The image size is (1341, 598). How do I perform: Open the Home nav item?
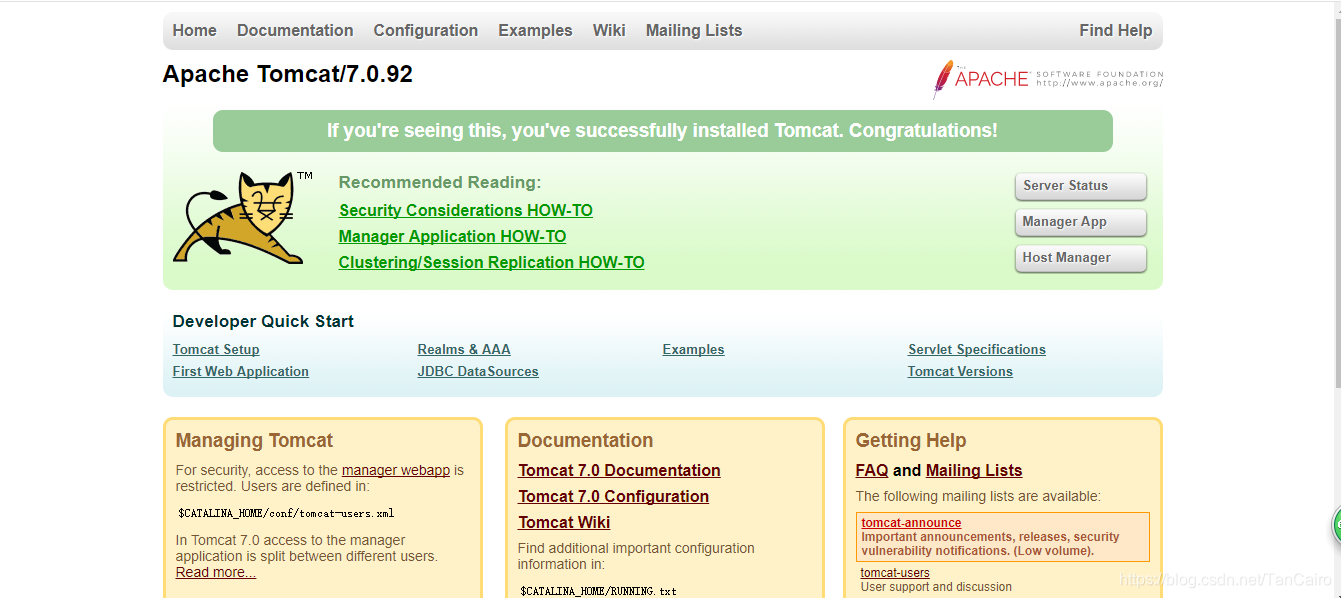[194, 30]
